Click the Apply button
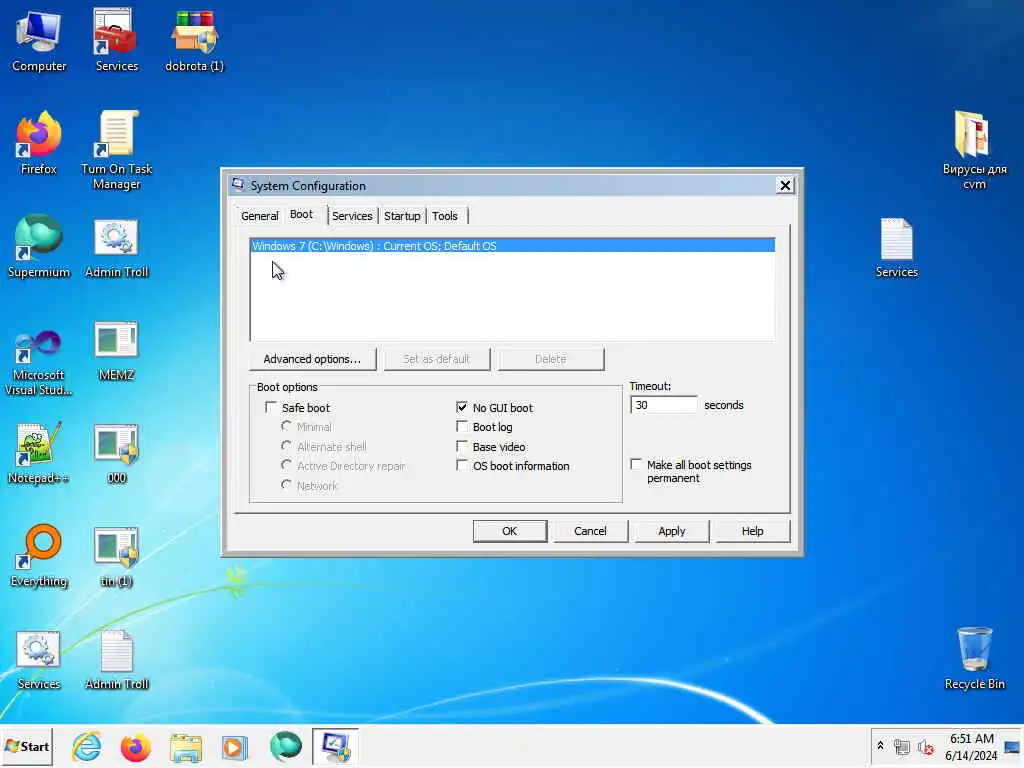Viewport: 1024px width, 768px height. (x=671, y=531)
